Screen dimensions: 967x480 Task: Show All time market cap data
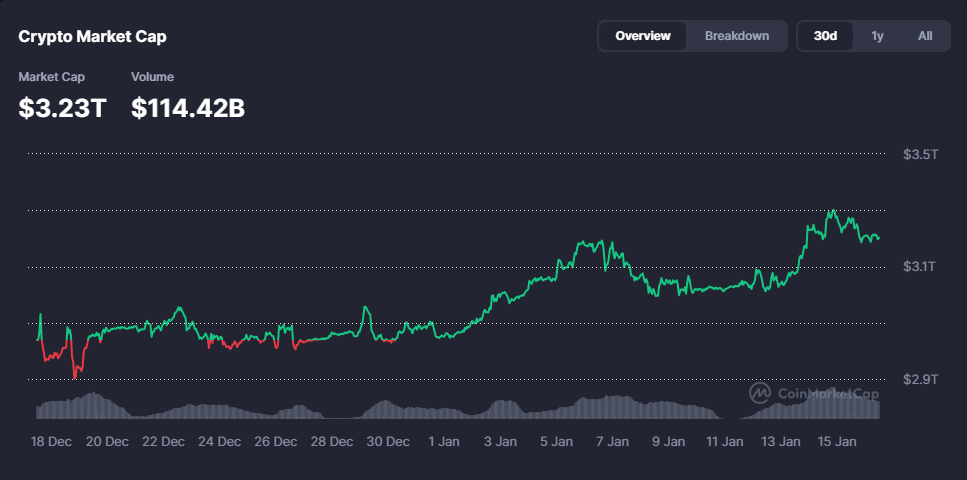coord(925,36)
